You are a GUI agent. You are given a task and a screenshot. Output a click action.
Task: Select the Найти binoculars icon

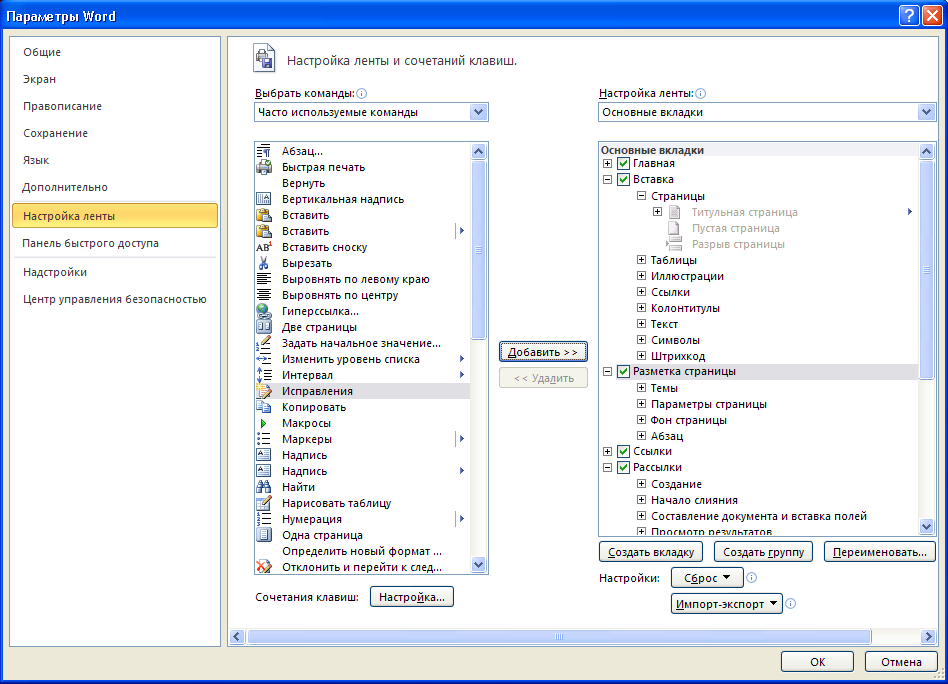[264, 487]
